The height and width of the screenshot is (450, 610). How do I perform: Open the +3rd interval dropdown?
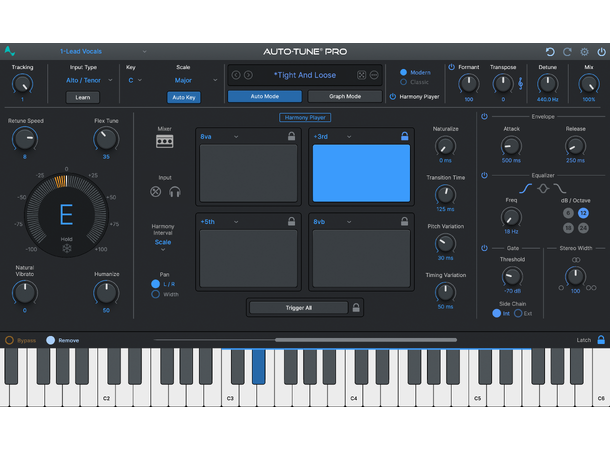(x=333, y=137)
